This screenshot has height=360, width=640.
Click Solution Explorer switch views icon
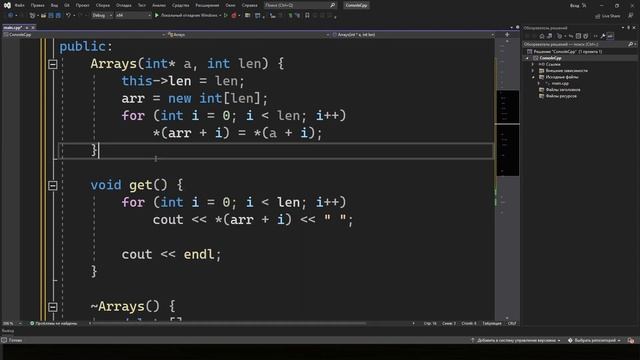coord(549,36)
